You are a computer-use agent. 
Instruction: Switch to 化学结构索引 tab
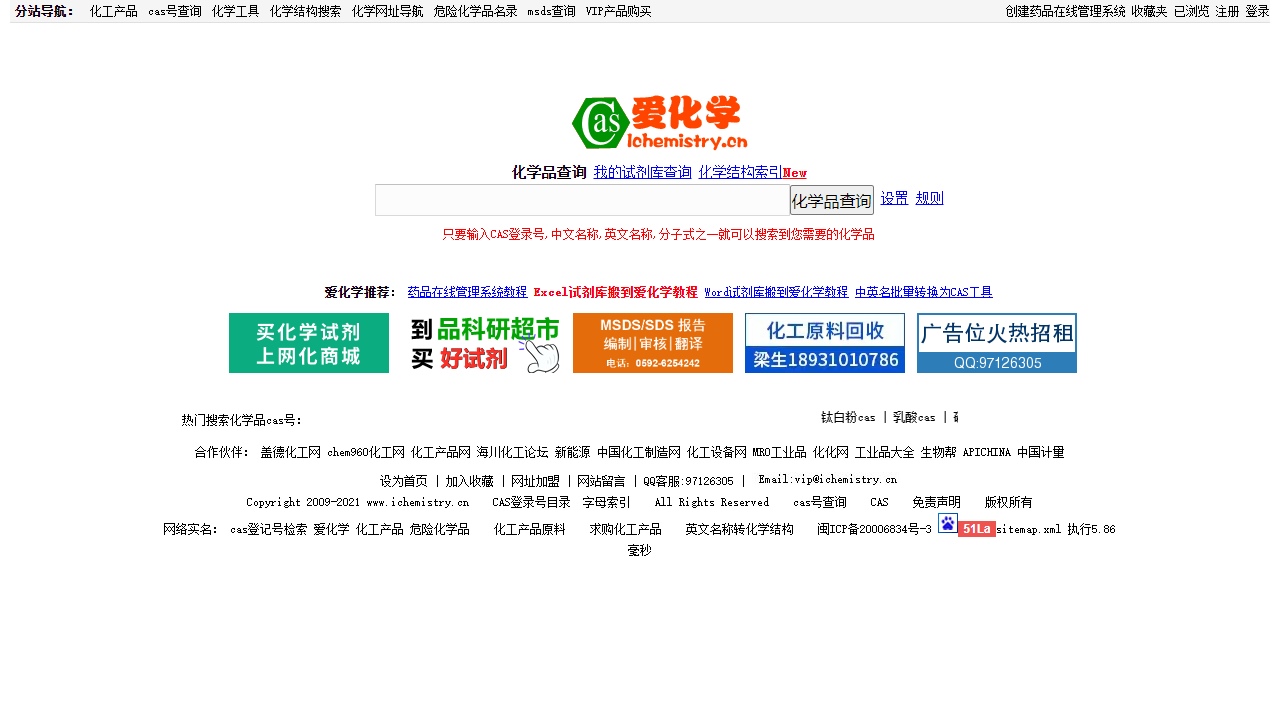coord(741,172)
